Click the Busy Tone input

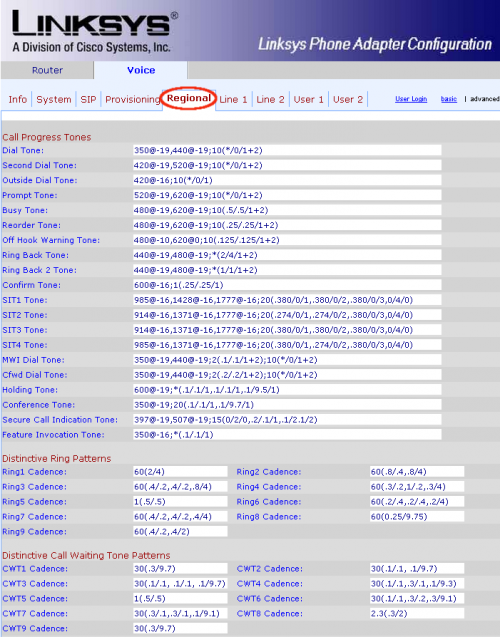pyautogui.click(x=287, y=210)
